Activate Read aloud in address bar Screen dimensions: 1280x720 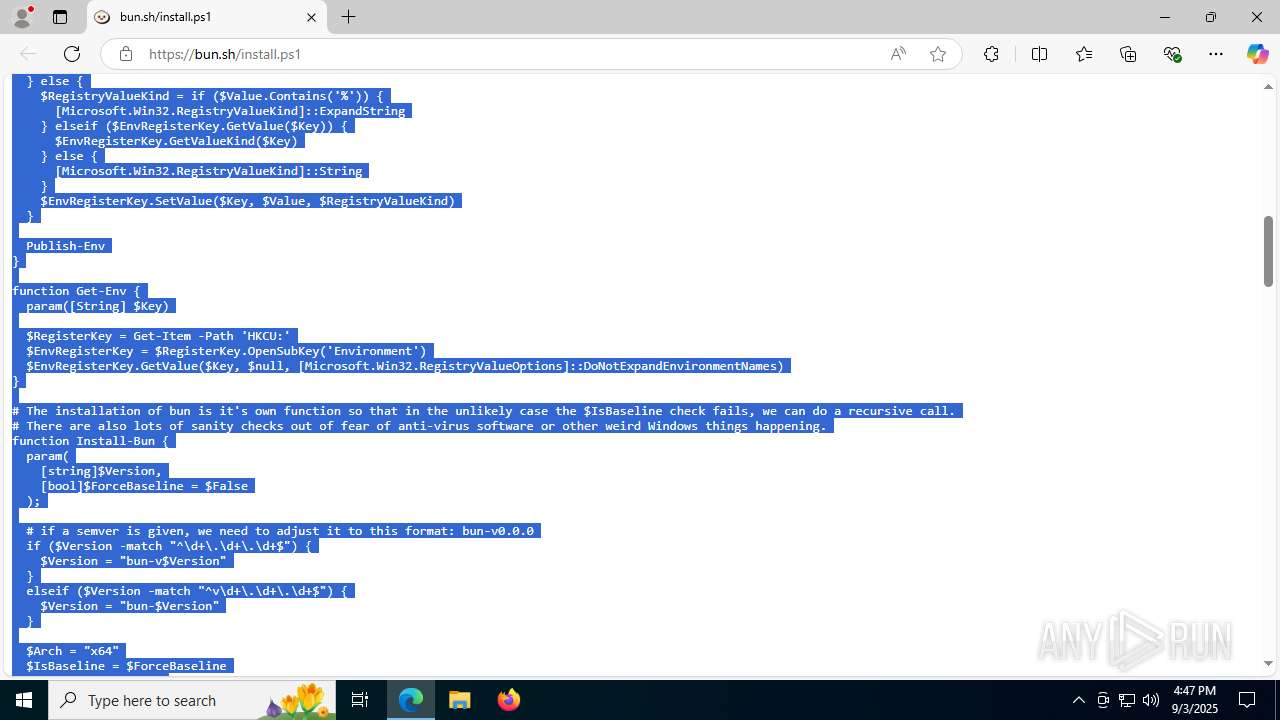coord(898,54)
